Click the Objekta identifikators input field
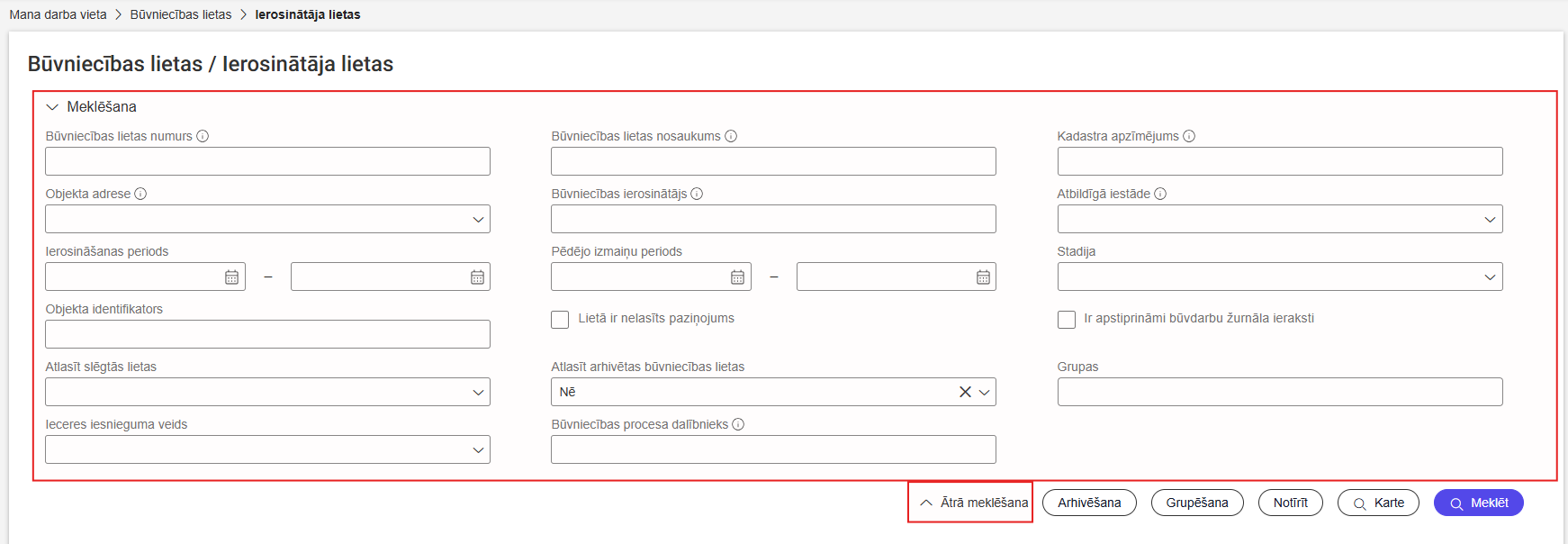 coord(267,334)
